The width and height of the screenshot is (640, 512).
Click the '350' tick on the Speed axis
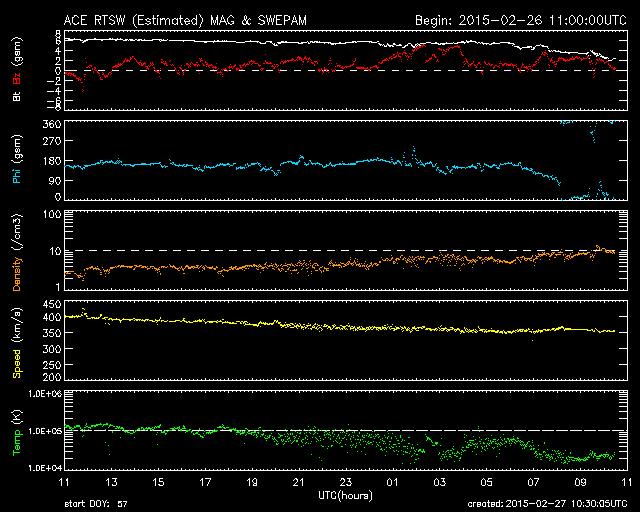pyautogui.click(x=52, y=333)
